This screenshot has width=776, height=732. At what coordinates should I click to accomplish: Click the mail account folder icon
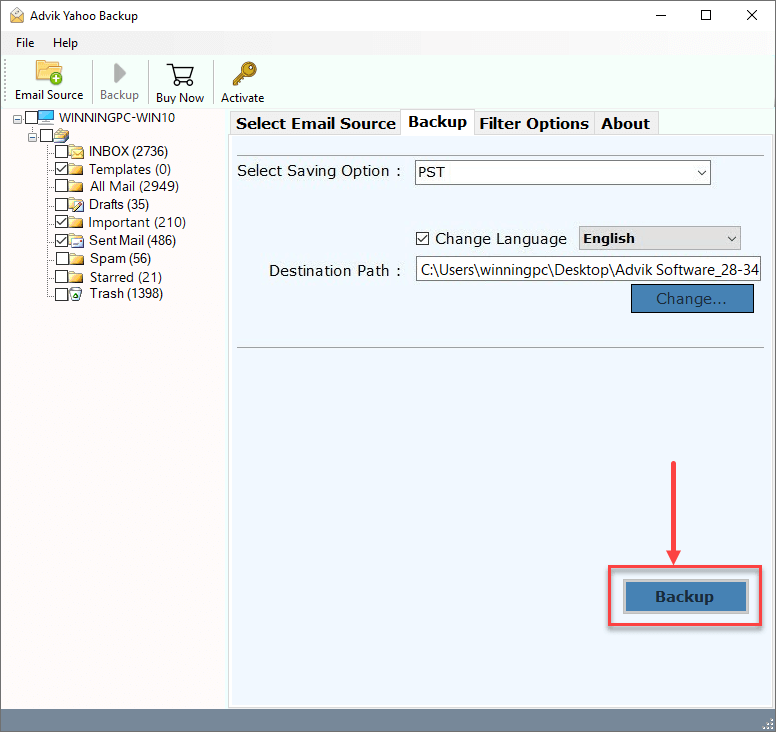click(61, 135)
